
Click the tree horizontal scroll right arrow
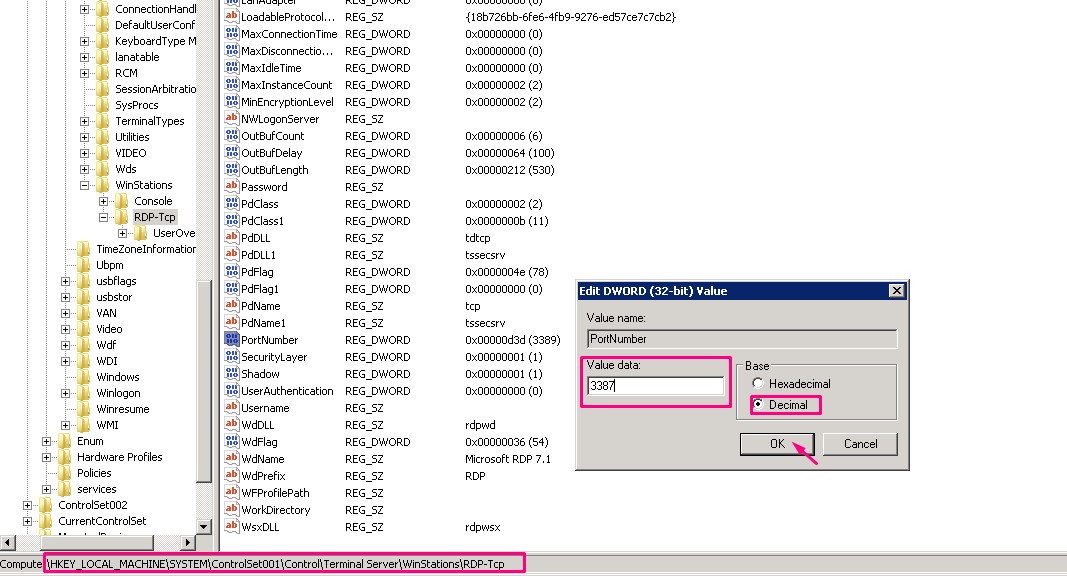coord(188,543)
